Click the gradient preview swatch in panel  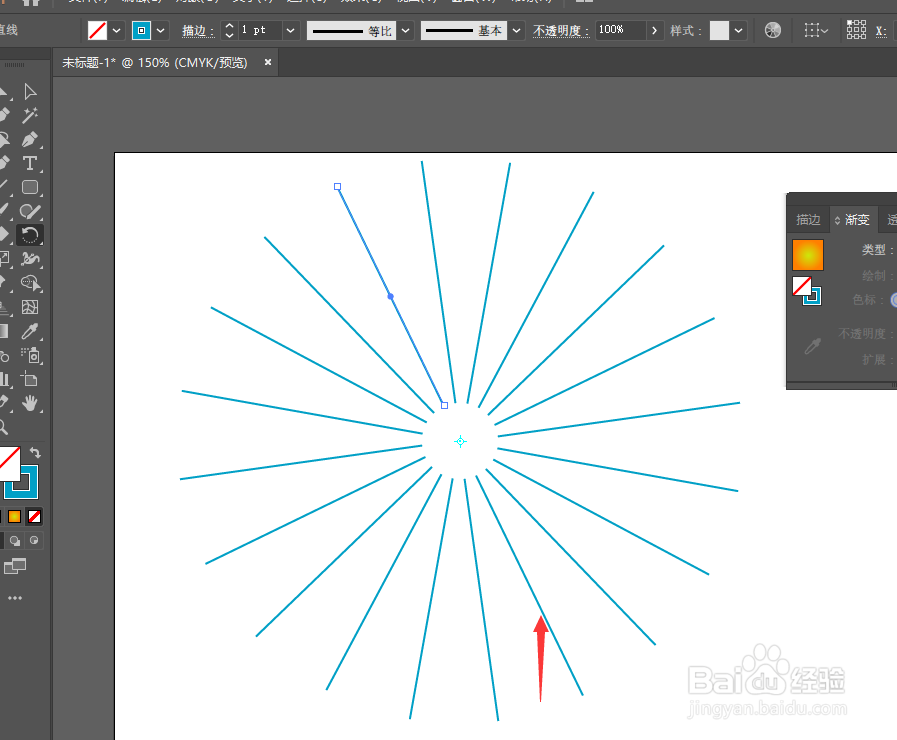pyautogui.click(x=808, y=254)
